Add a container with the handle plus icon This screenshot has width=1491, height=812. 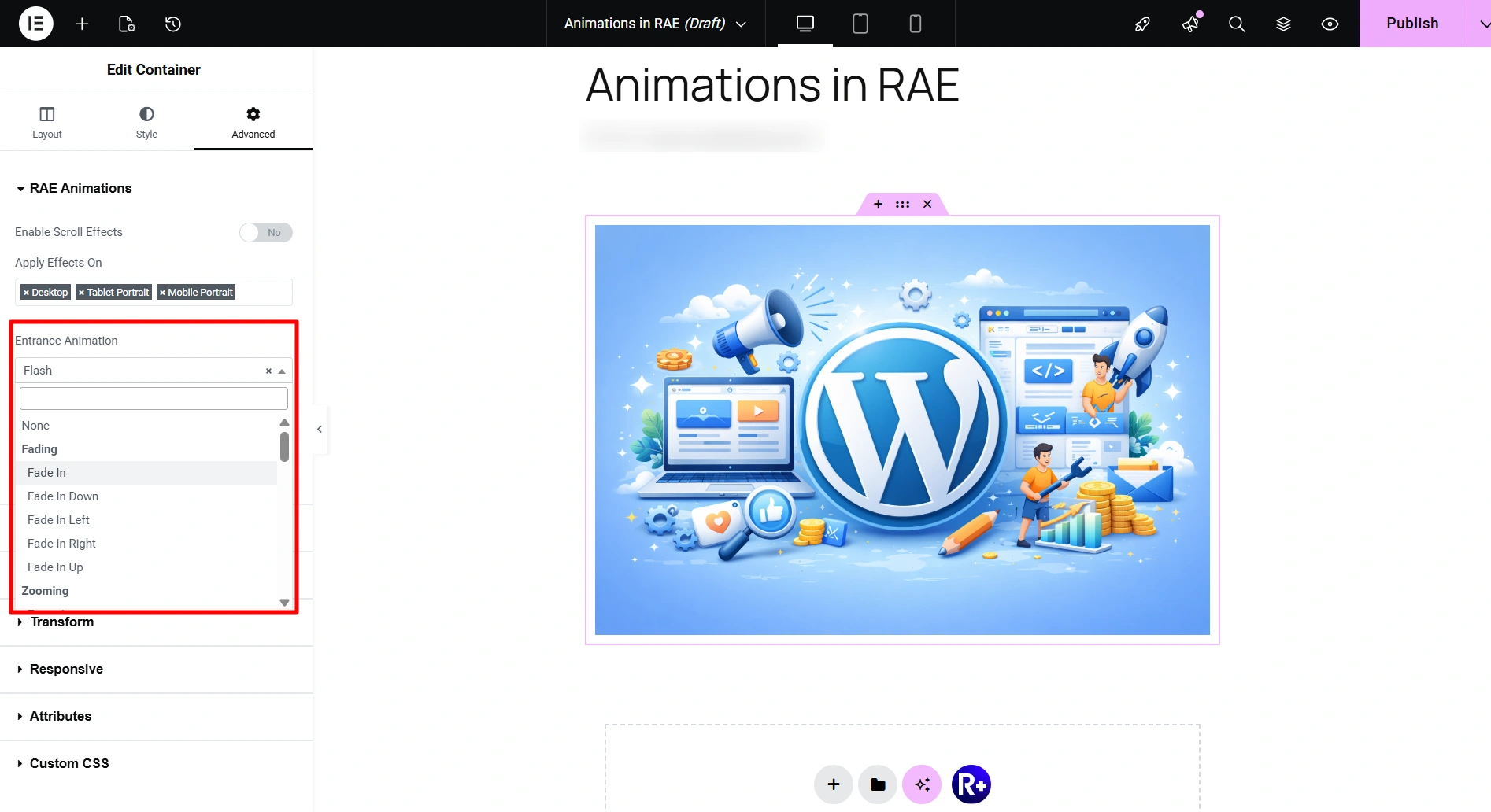(878, 204)
